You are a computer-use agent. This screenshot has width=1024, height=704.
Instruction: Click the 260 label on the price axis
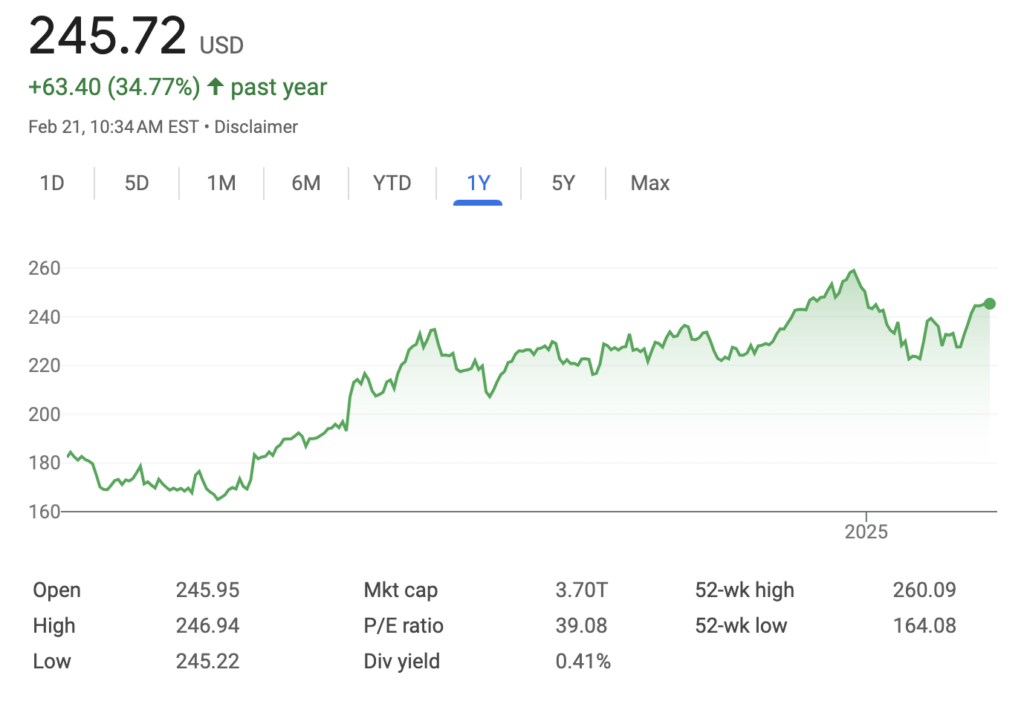[46, 268]
